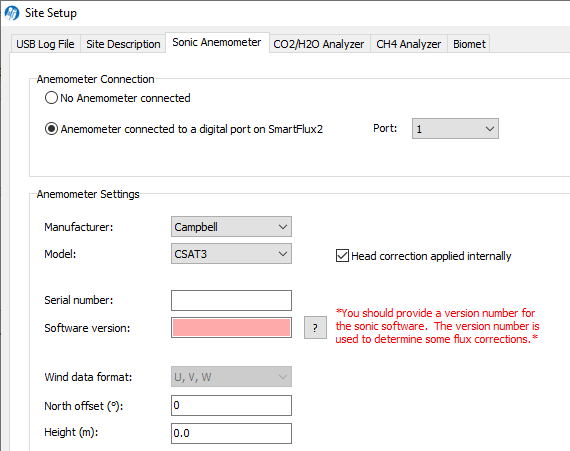Viewport: 570px width, 451px height.
Task: Select the Sonic Anemometer tab
Action: 217,43
